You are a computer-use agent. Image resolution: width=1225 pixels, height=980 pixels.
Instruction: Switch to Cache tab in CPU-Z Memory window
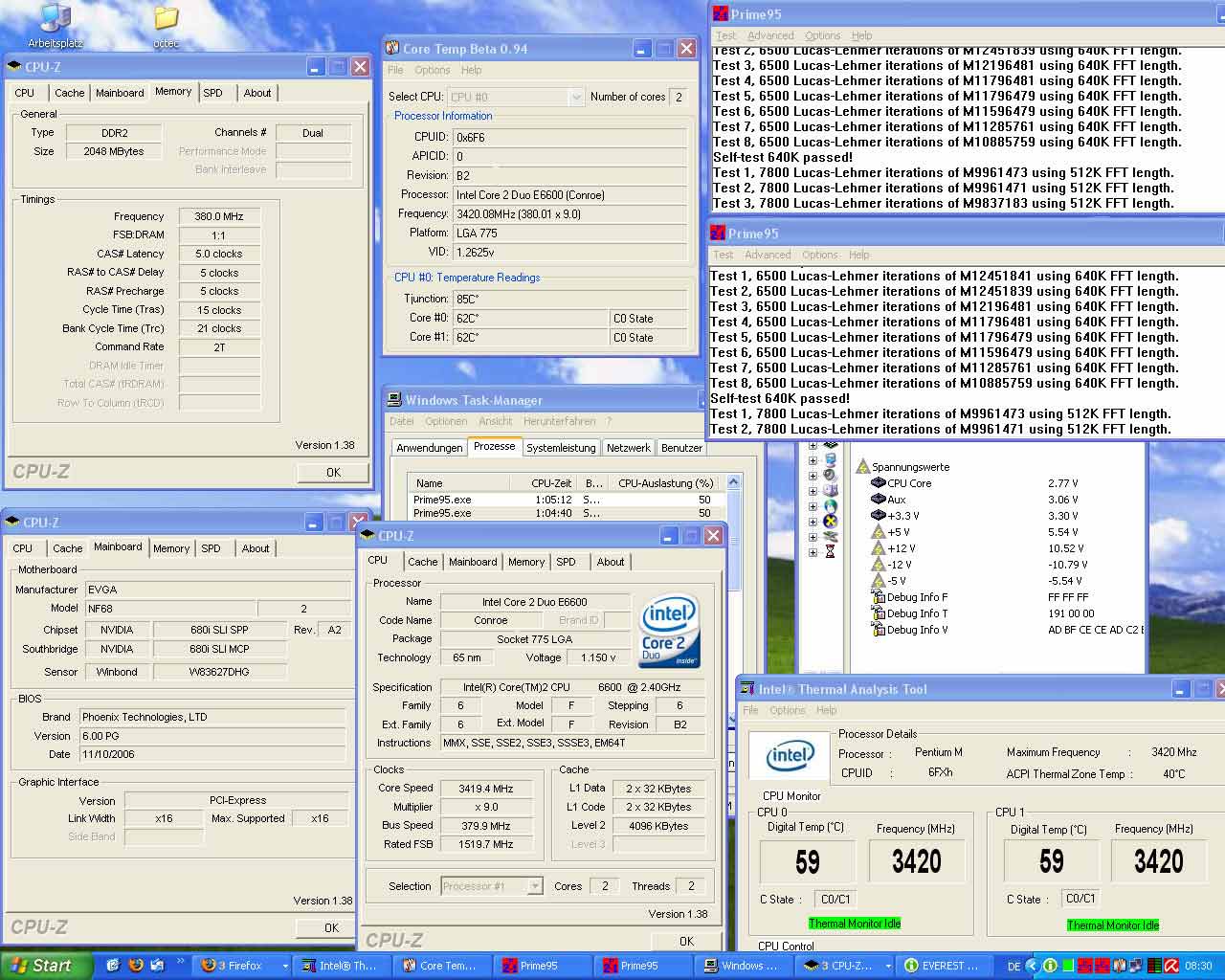point(69,93)
